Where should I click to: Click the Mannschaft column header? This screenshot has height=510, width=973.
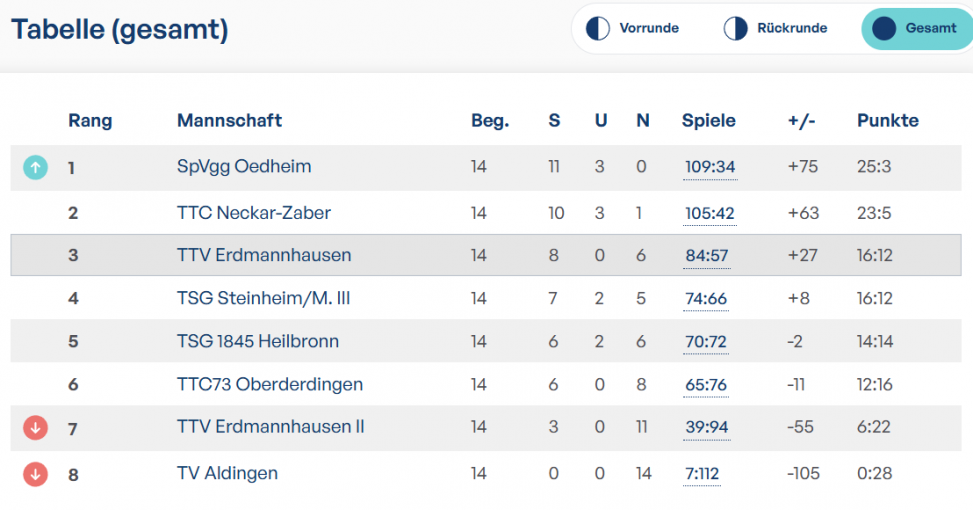click(x=229, y=120)
